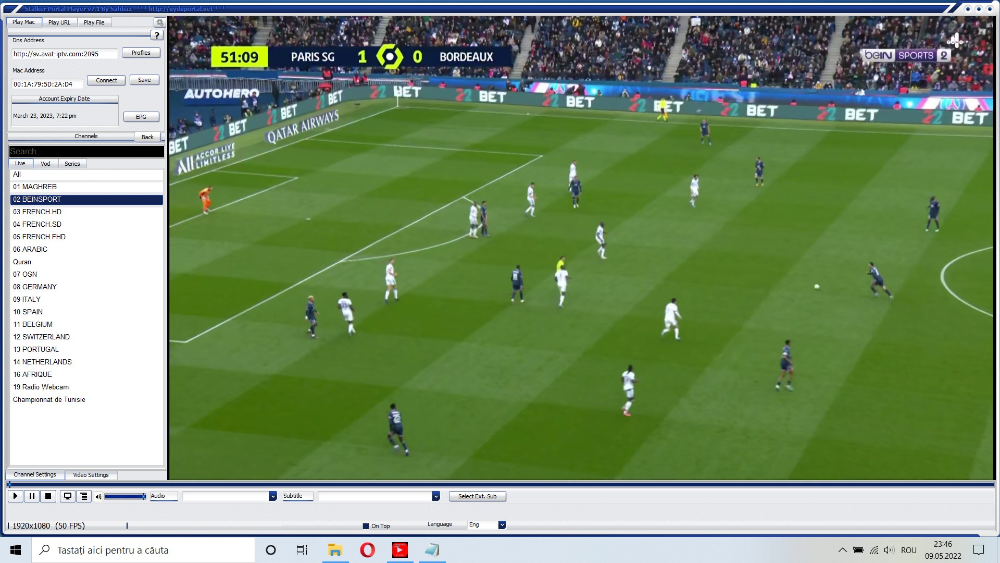Open Opera browser from taskbar

[x=367, y=550]
